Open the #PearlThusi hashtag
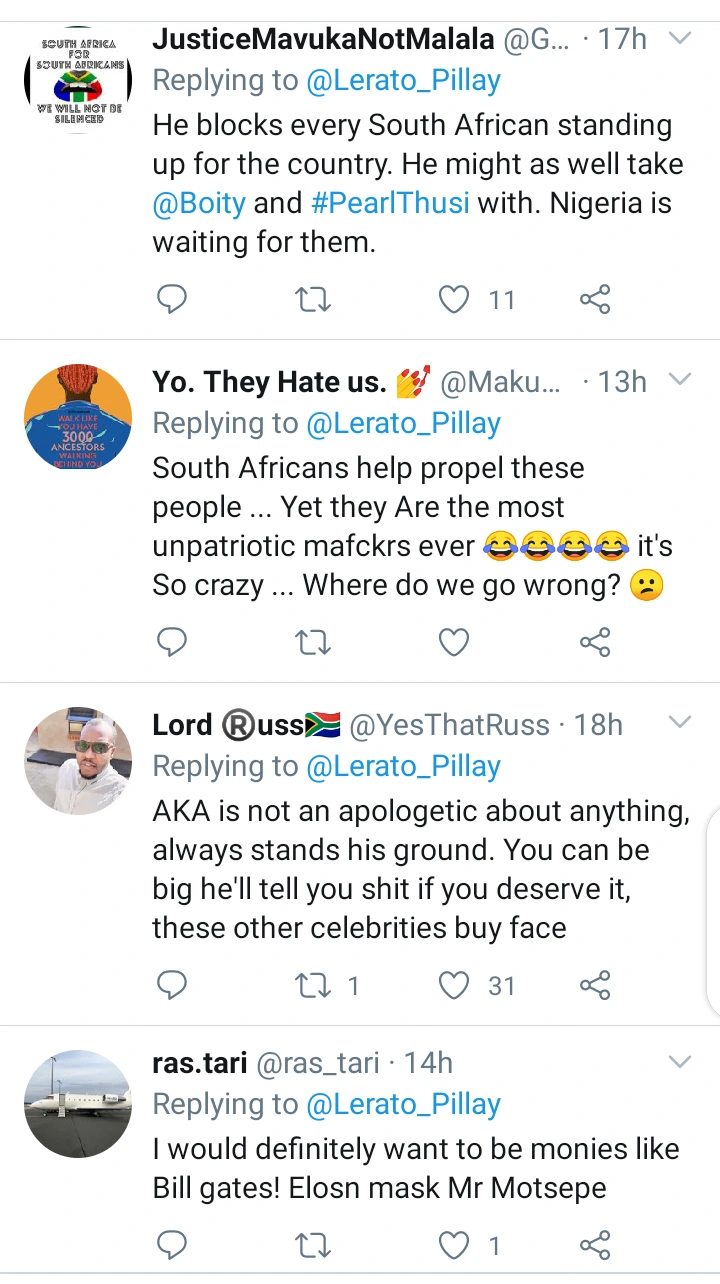This screenshot has width=720, height=1284. 390,203
